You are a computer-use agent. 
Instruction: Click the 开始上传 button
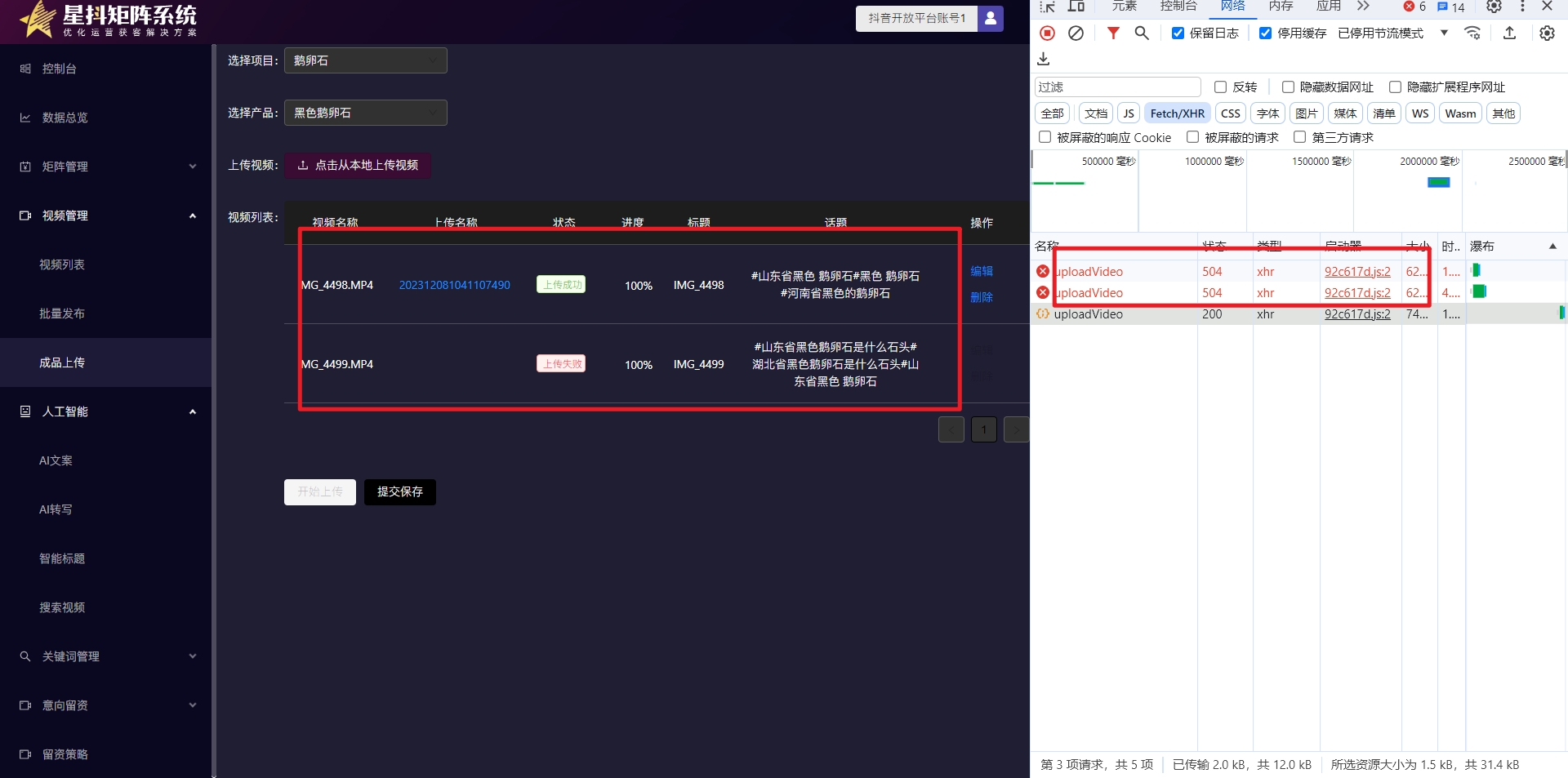click(x=320, y=491)
